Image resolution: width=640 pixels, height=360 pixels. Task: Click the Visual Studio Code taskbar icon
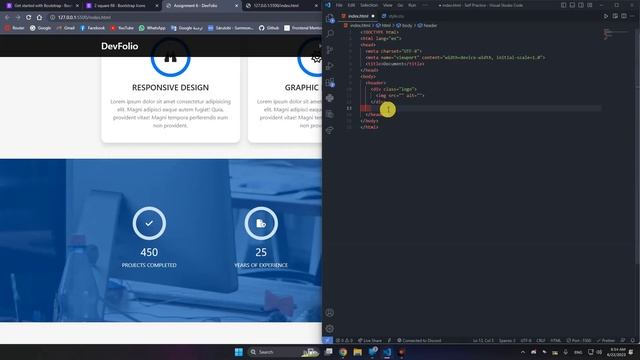(x=387, y=352)
